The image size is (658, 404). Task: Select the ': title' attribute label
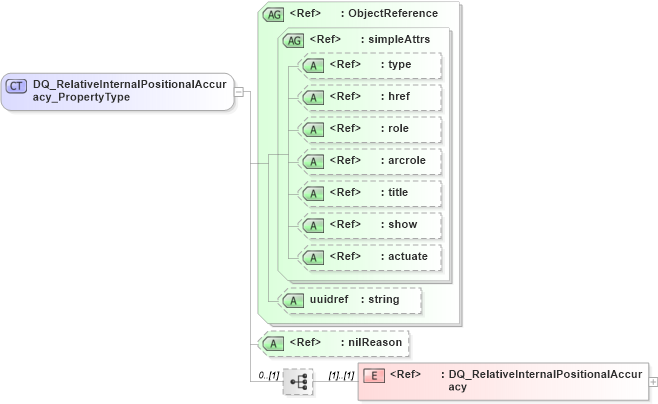394,192
